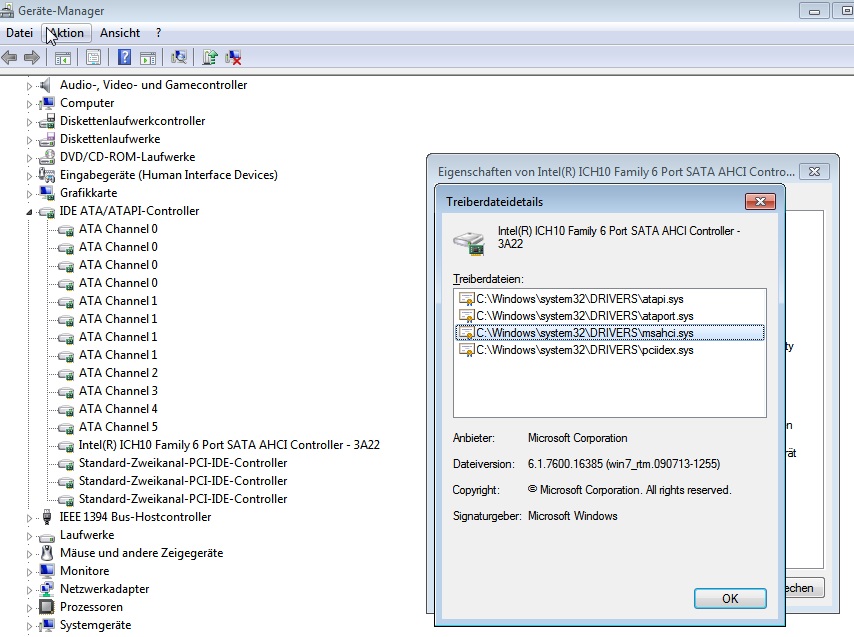
Task: Open the Datei menu
Action: [19, 33]
